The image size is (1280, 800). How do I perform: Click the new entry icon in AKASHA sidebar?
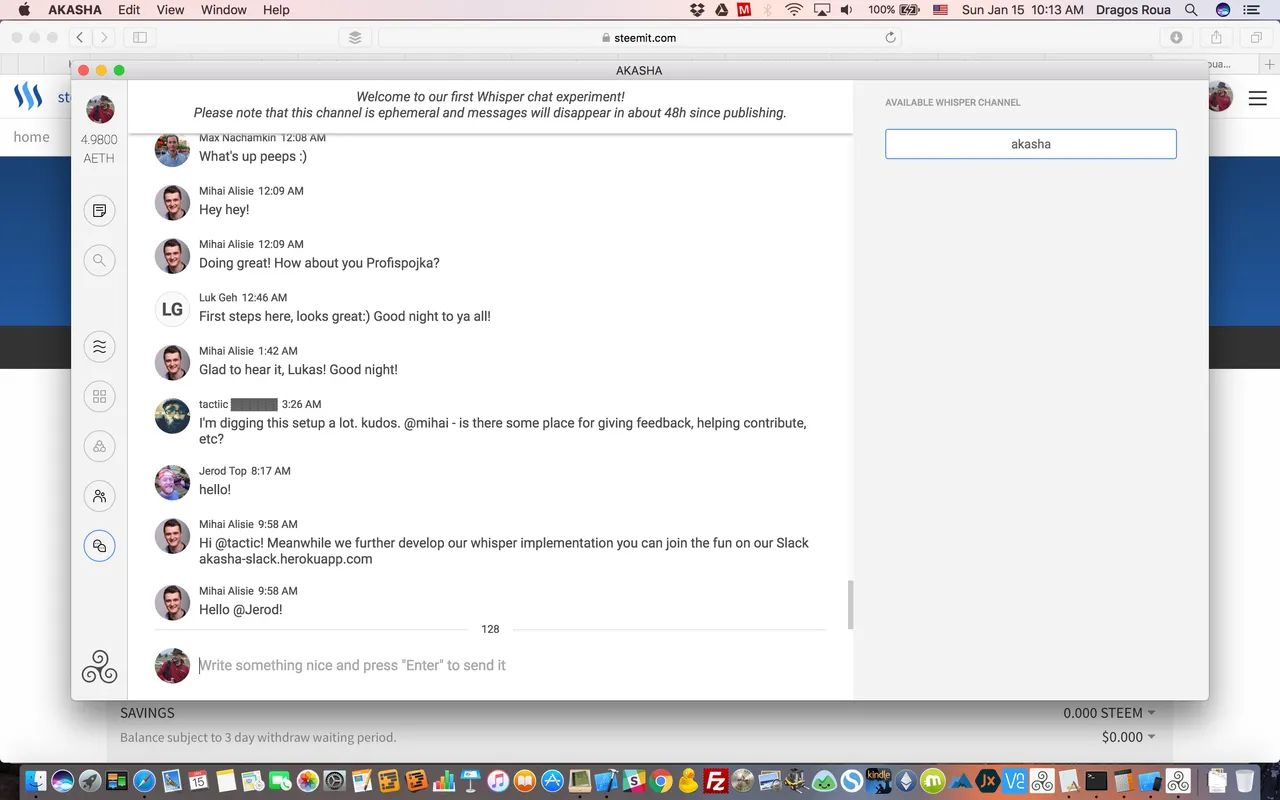99,211
